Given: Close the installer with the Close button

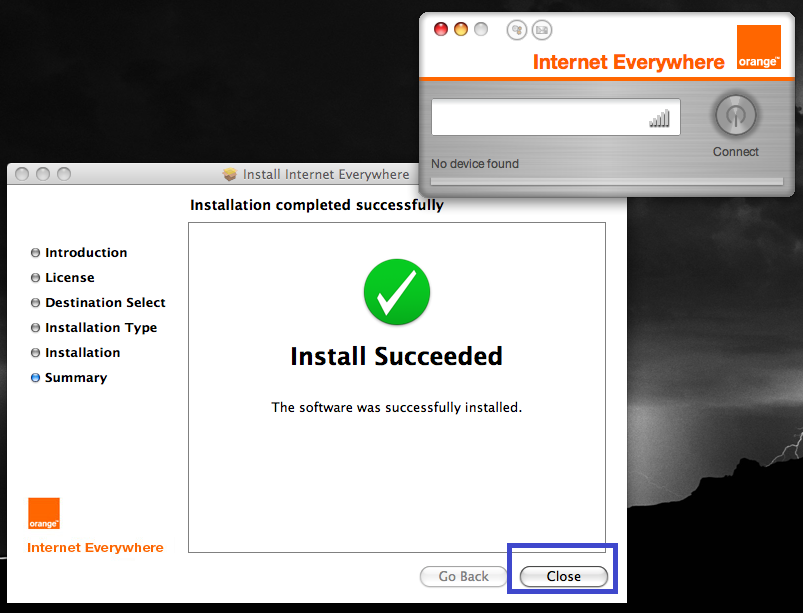Looking at the screenshot, I should [564, 576].
